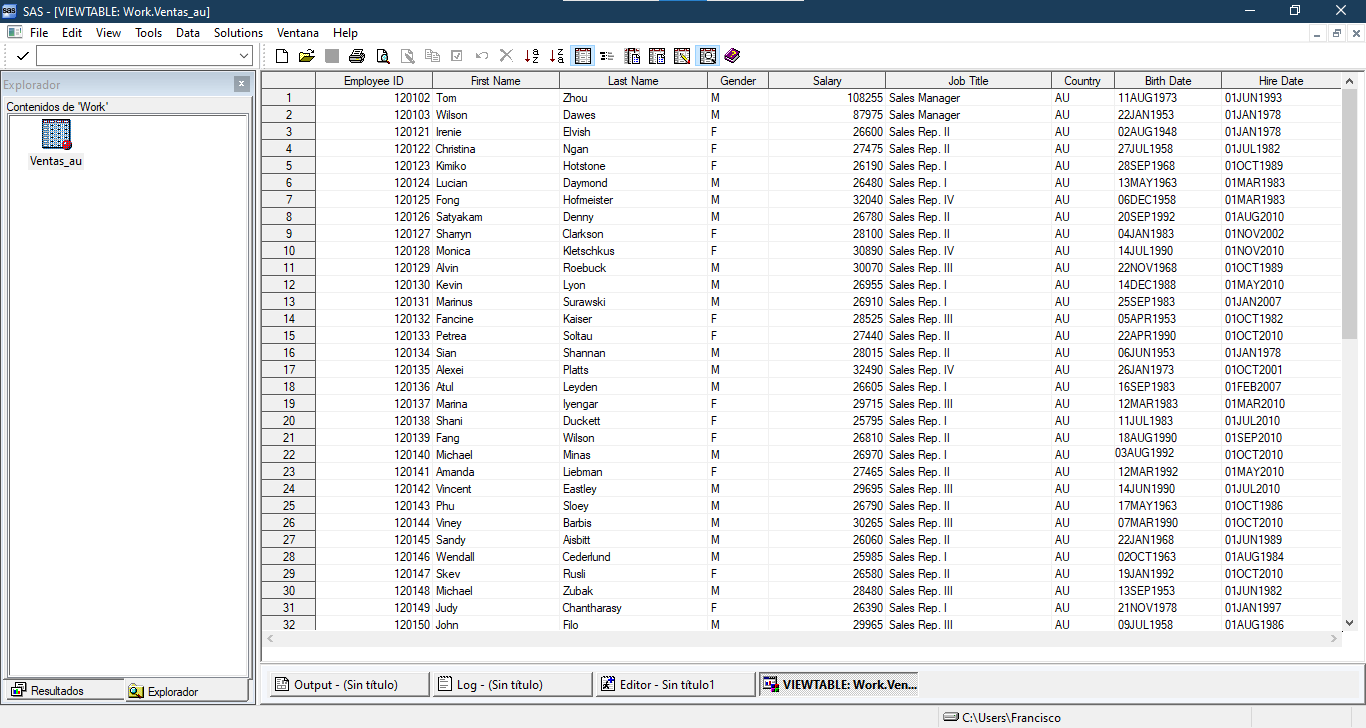The image size is (1366, 728).
Task: Click the Sort Descending (Z-A) icon
Action: coord(557,56)
